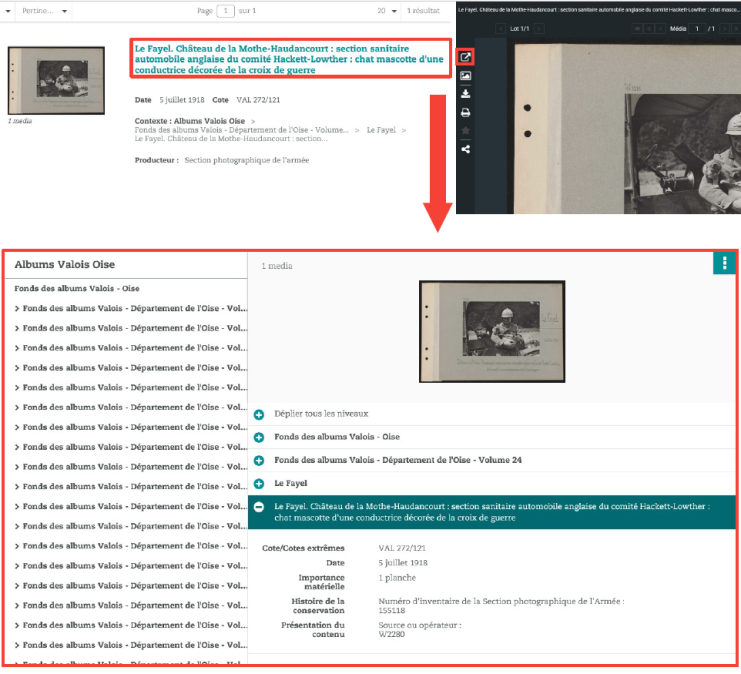Open the unlabeled dropdown arrow left of Pertine...
741x674 pixels.
(x=8, y=10)
